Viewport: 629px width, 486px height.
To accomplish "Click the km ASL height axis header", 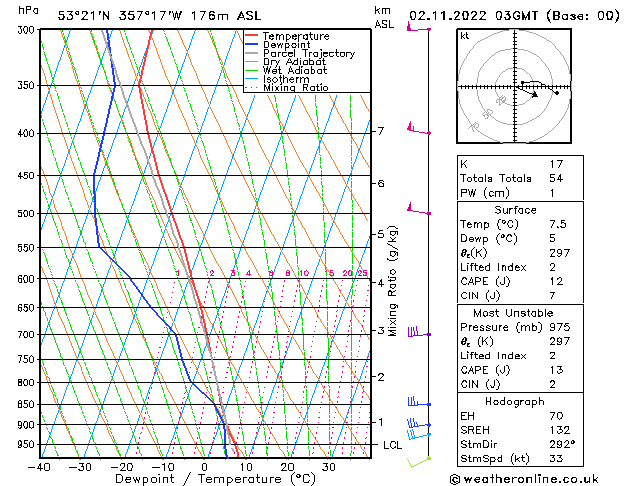I will 384,17.
